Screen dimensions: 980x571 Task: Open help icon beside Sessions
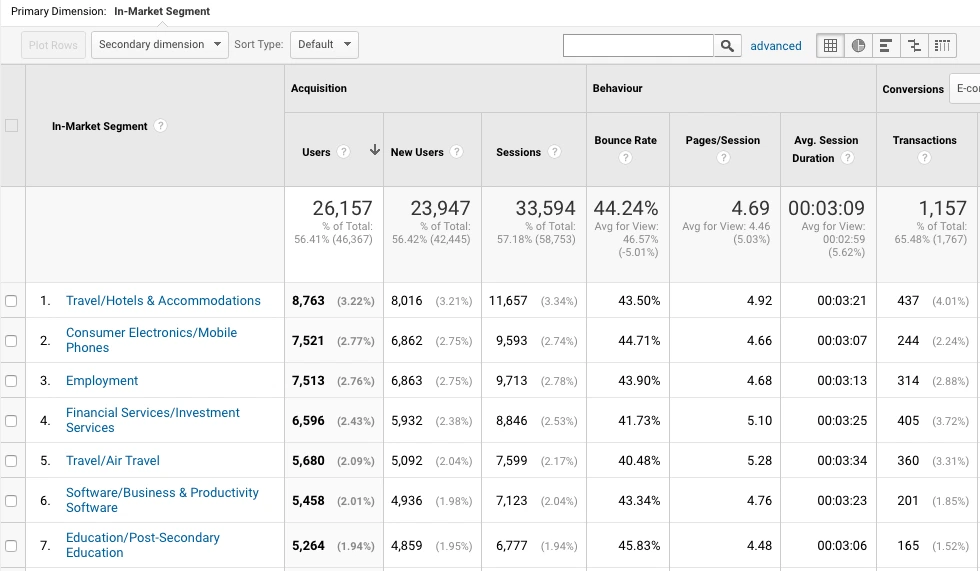click(x=554, y=152)
